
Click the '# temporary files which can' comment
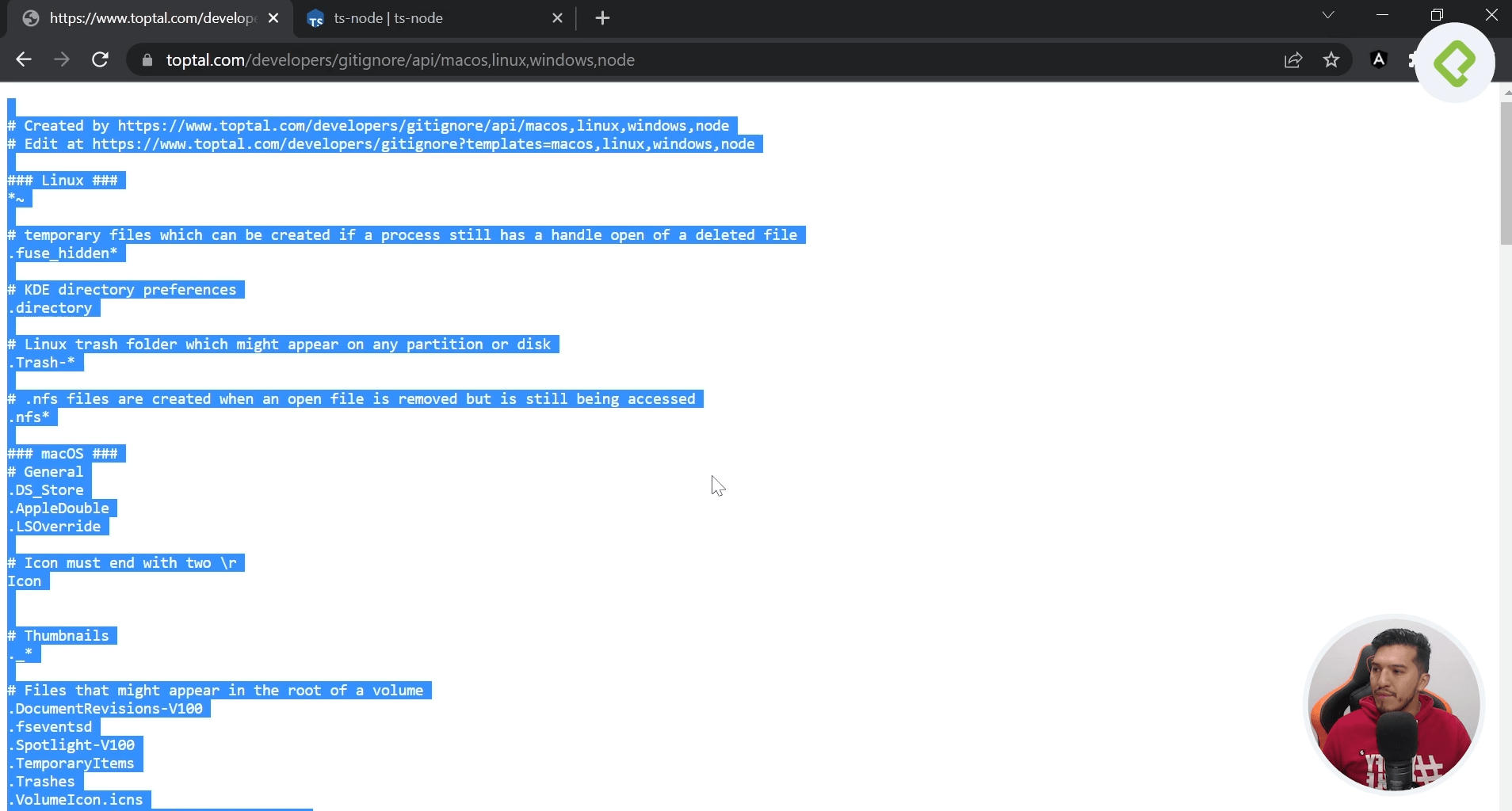click(403, 235)
